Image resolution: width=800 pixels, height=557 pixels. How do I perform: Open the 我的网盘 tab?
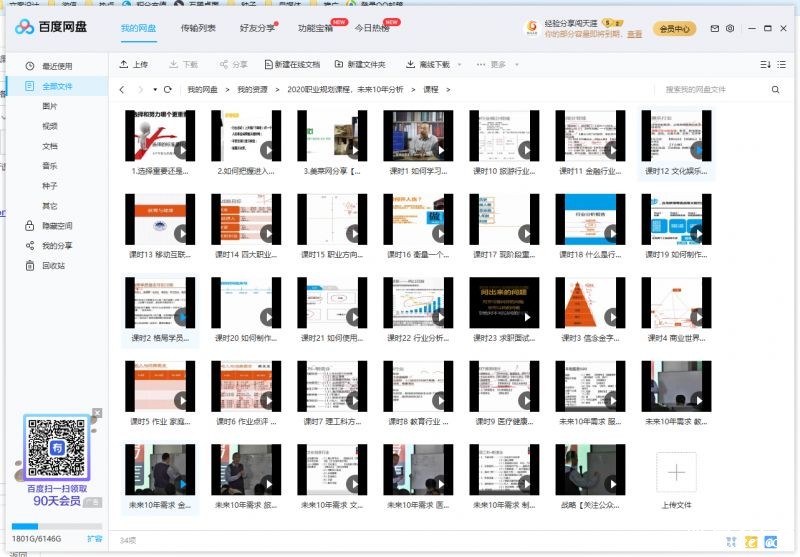click(x=138, y=28)
